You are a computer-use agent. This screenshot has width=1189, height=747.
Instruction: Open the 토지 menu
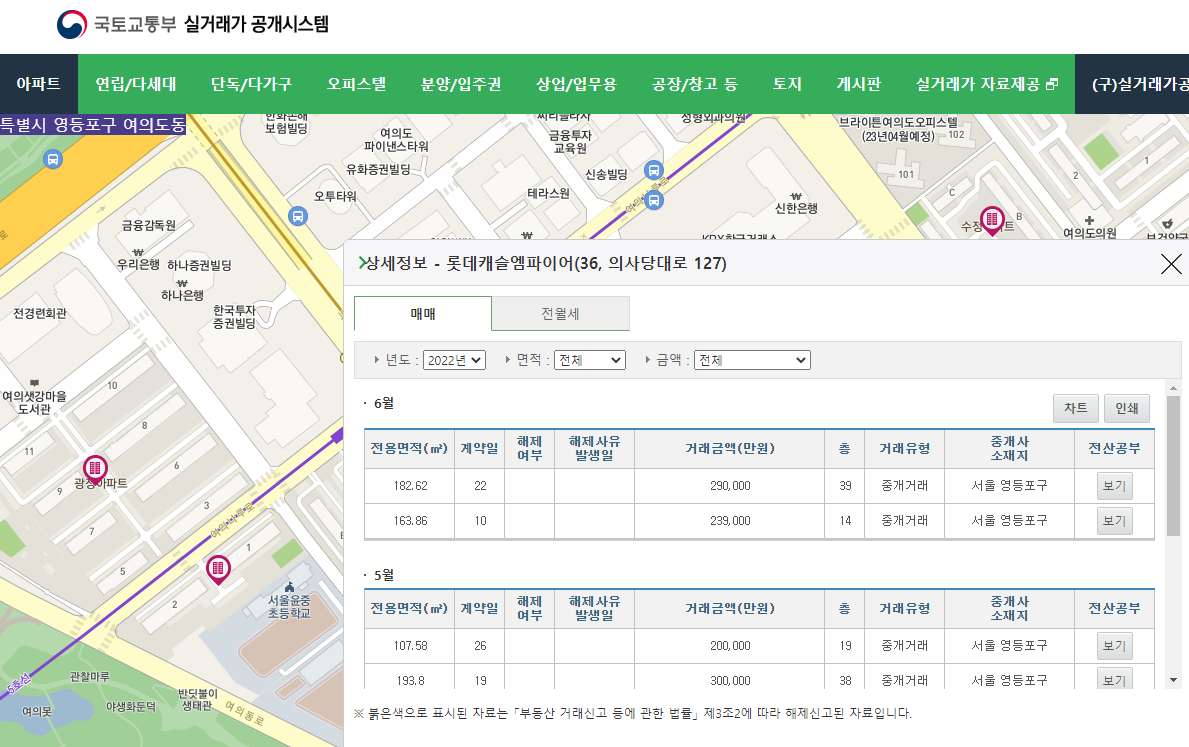pos(787,84)
